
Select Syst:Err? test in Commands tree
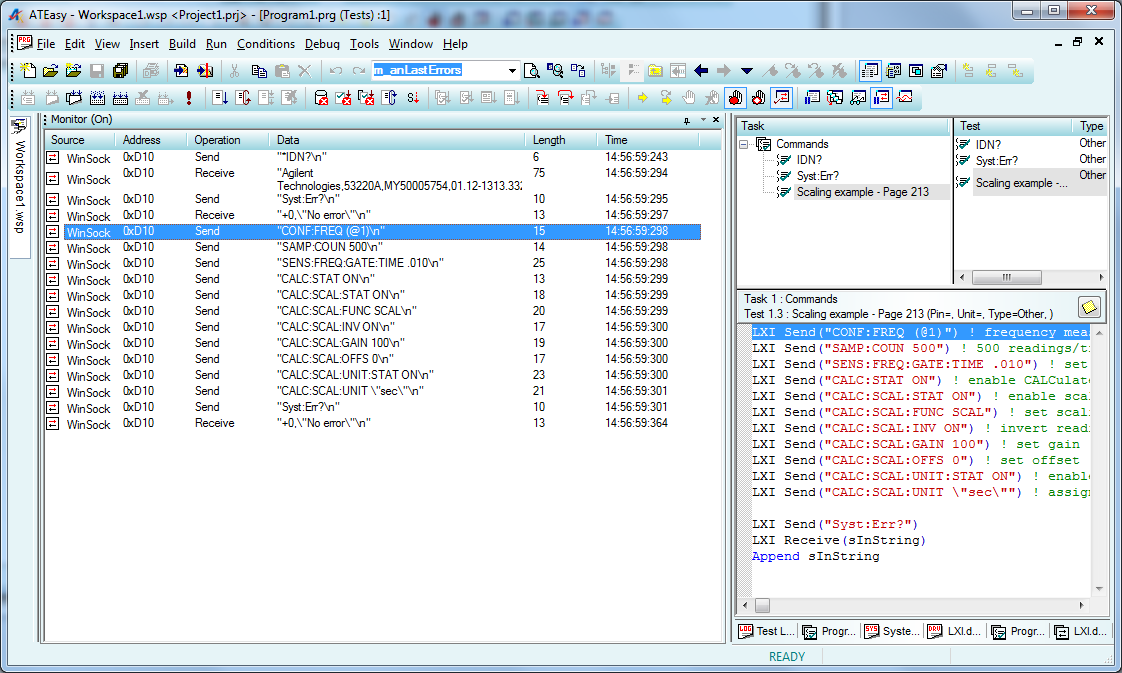tap(817, 176)
